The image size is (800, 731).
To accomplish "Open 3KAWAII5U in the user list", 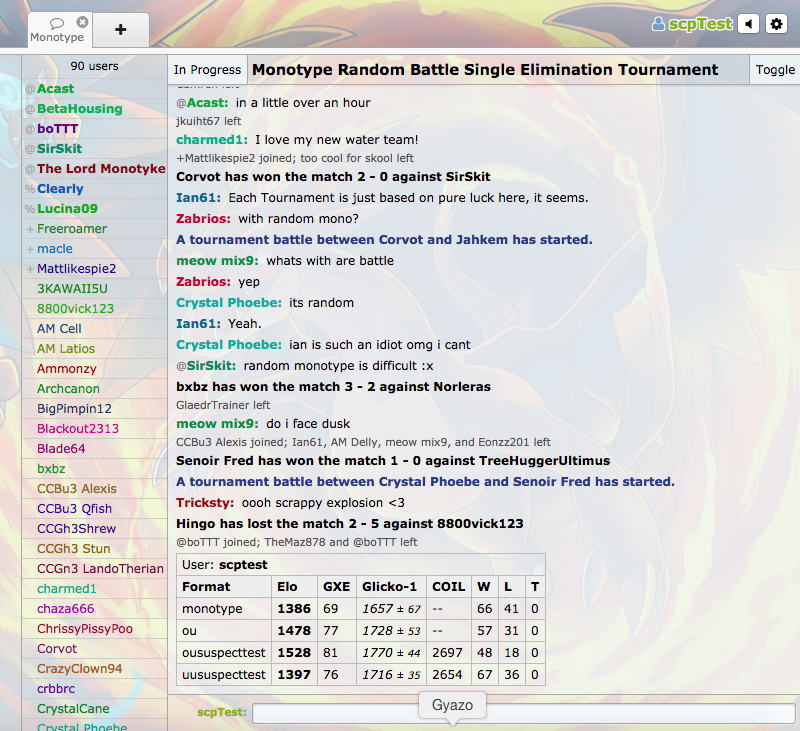I will pos(95,289).
